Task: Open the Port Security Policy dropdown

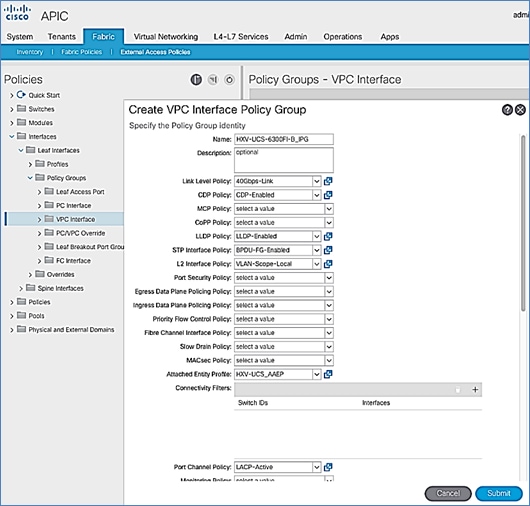Action: click(329, 278)
